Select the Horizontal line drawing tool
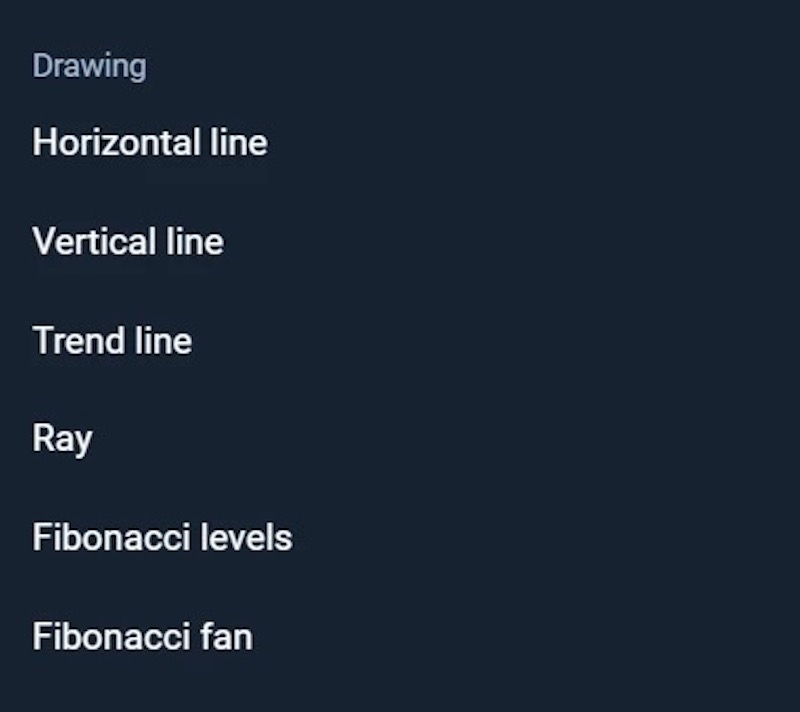Viewport: 800px width, 712px height. click(x=150, y=143)
